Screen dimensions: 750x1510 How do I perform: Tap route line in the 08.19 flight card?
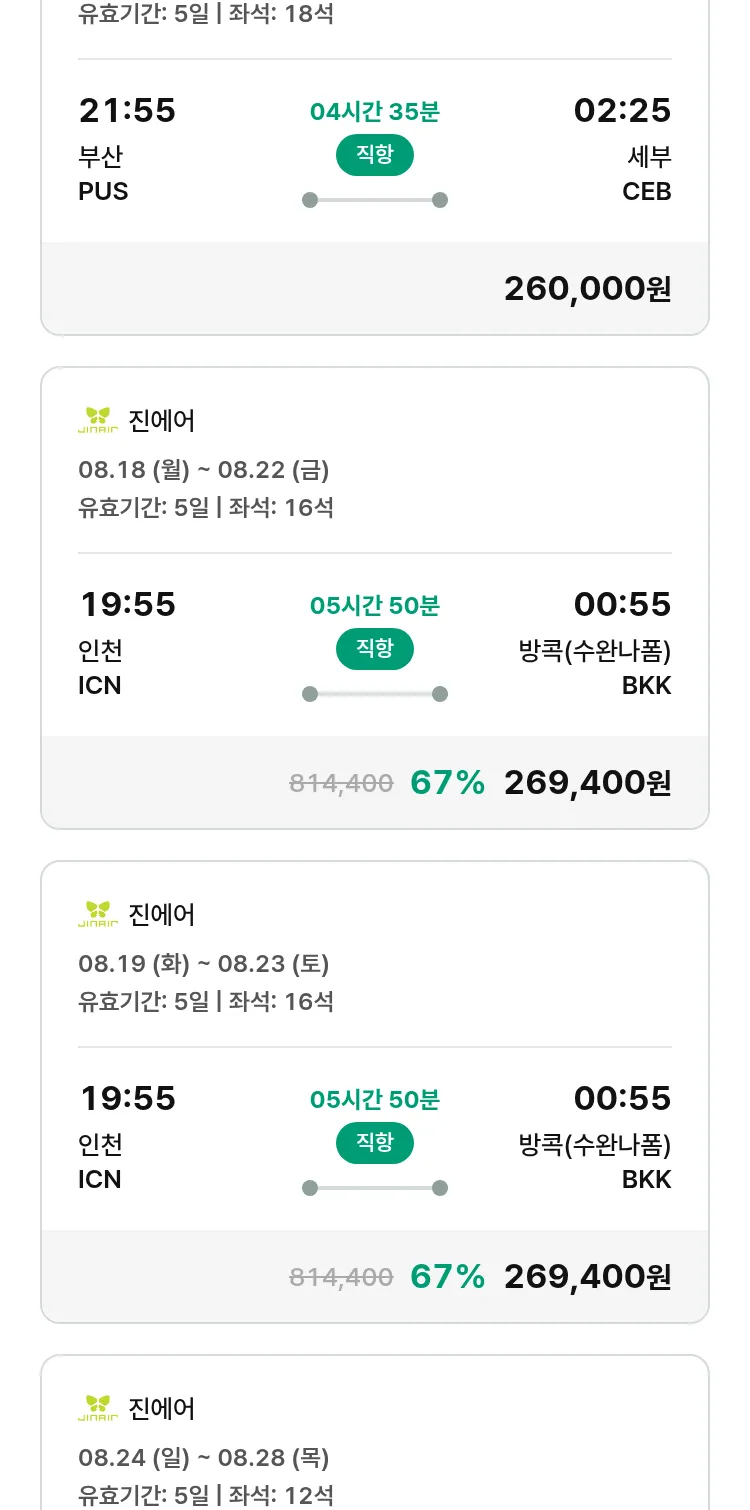point(374,1188)
